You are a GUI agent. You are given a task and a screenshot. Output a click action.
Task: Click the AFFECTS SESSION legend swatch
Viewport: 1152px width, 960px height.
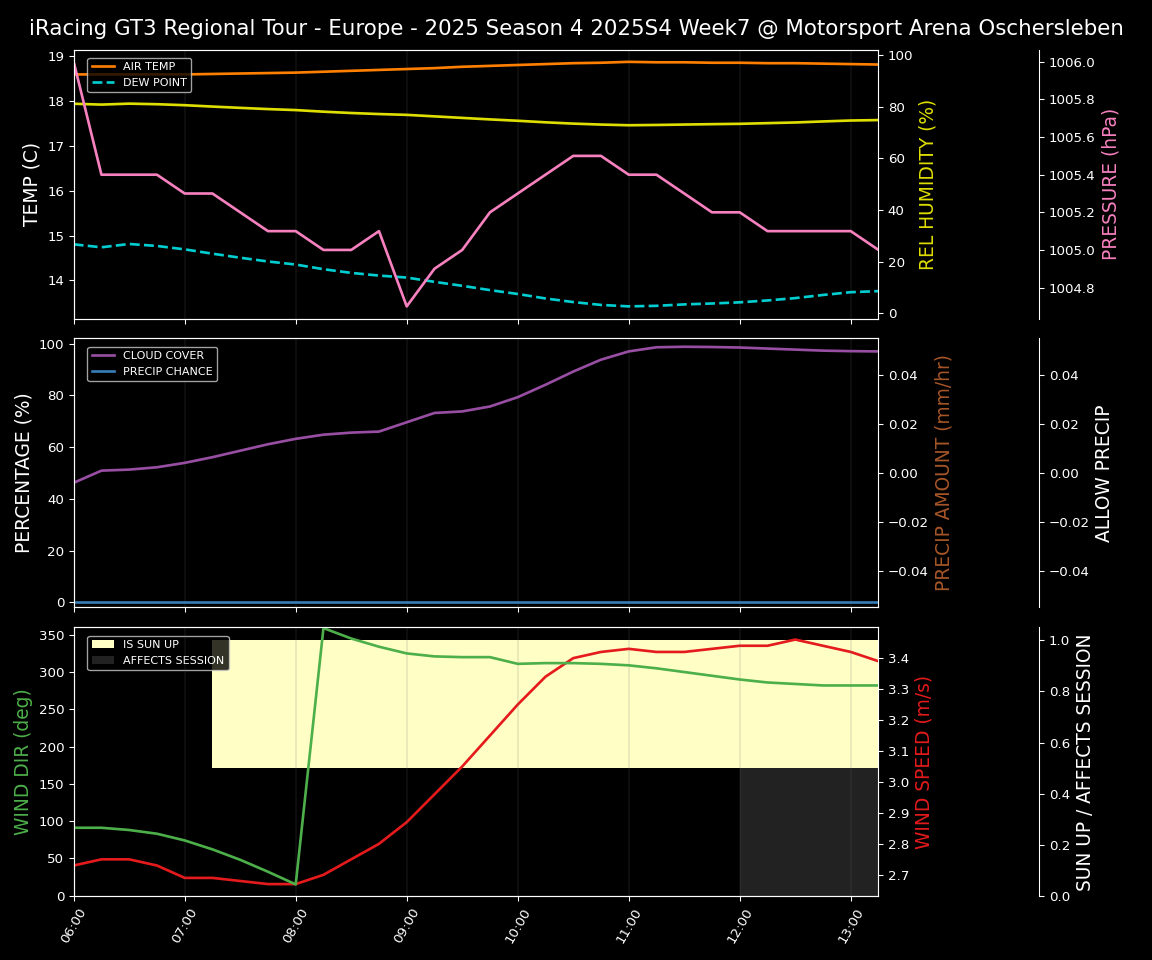(x=104, y=661)
